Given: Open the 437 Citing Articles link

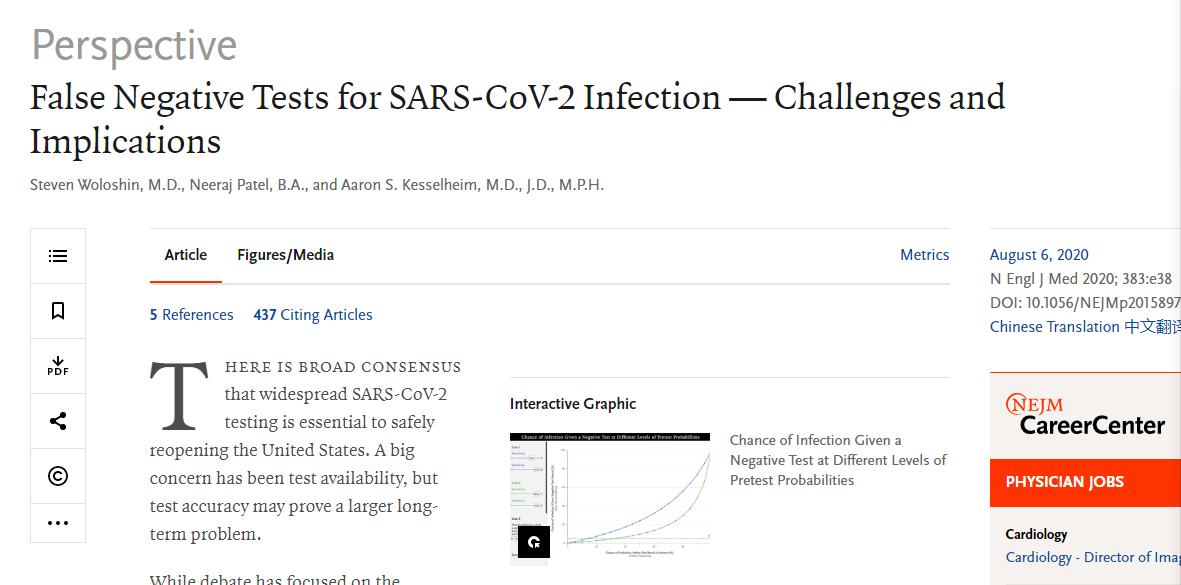Looking at the screenshot, I should pos(313,315).
